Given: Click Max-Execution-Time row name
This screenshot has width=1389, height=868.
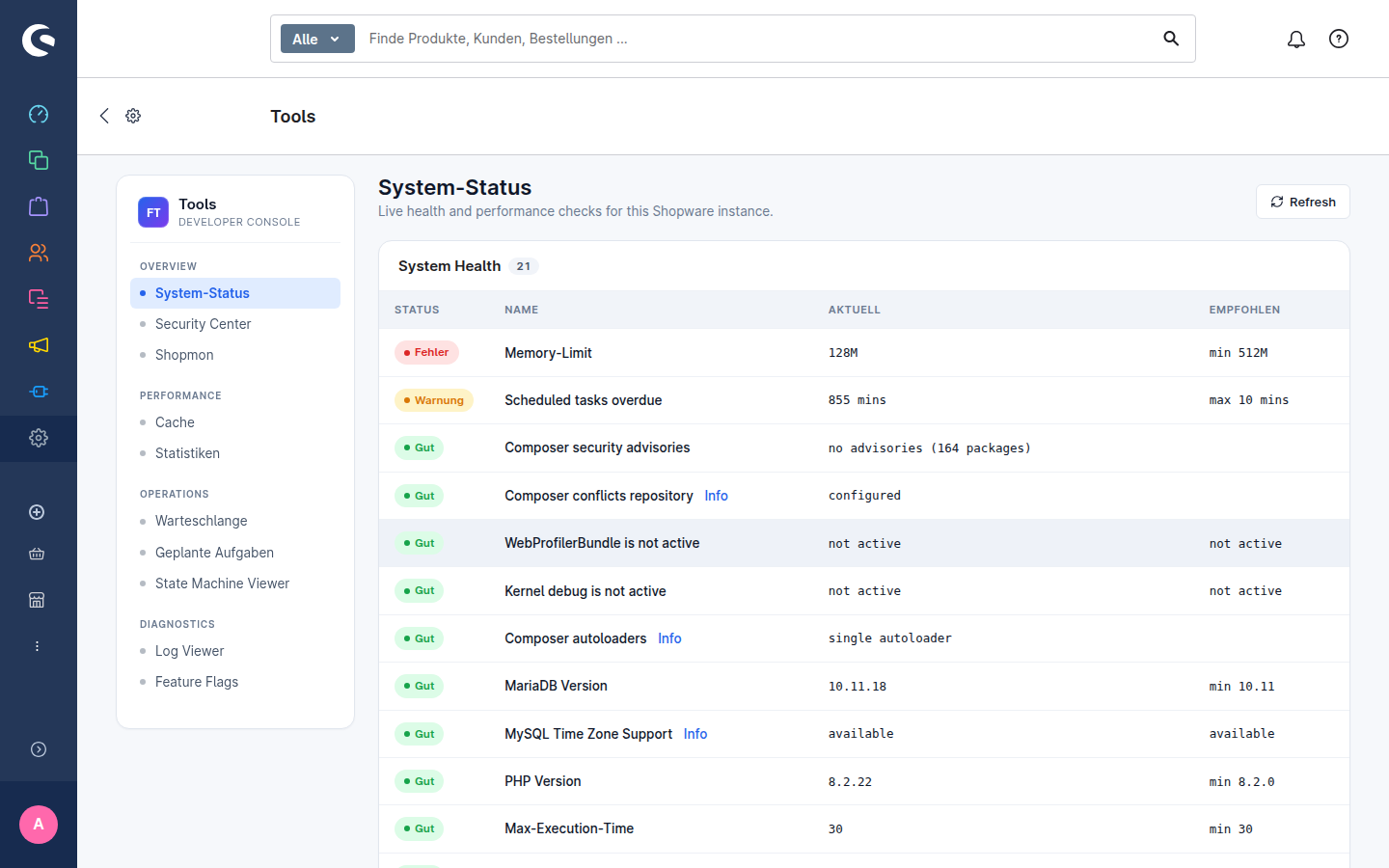Looking at the screenshot, I should click(x=569, y=828).
